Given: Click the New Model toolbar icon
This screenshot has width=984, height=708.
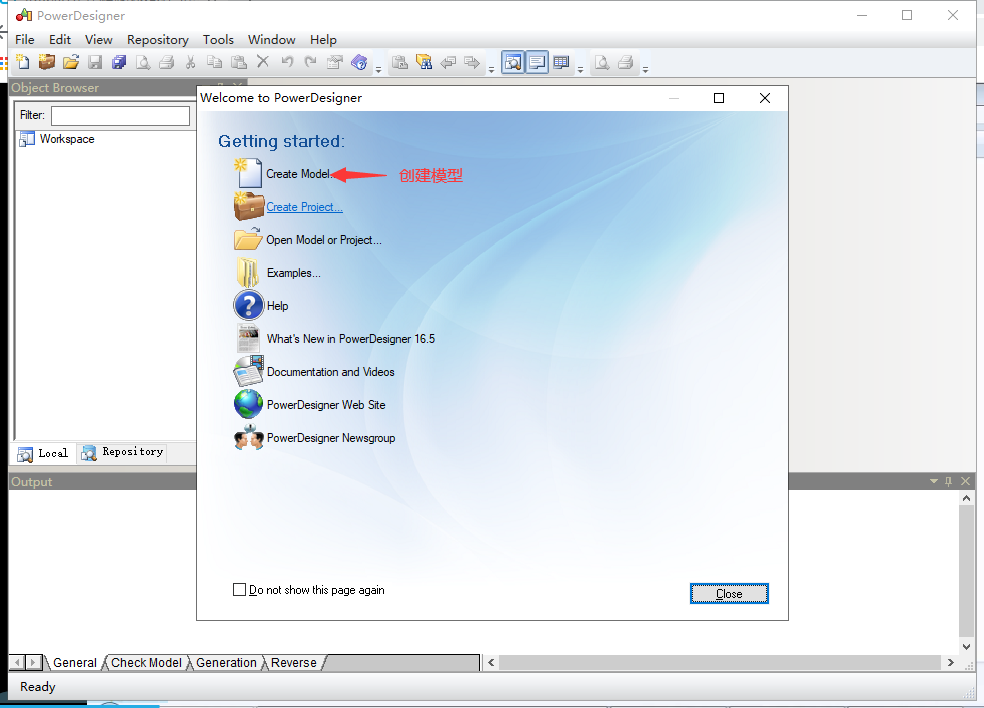Looking at the screenshot, I should 23,62.
